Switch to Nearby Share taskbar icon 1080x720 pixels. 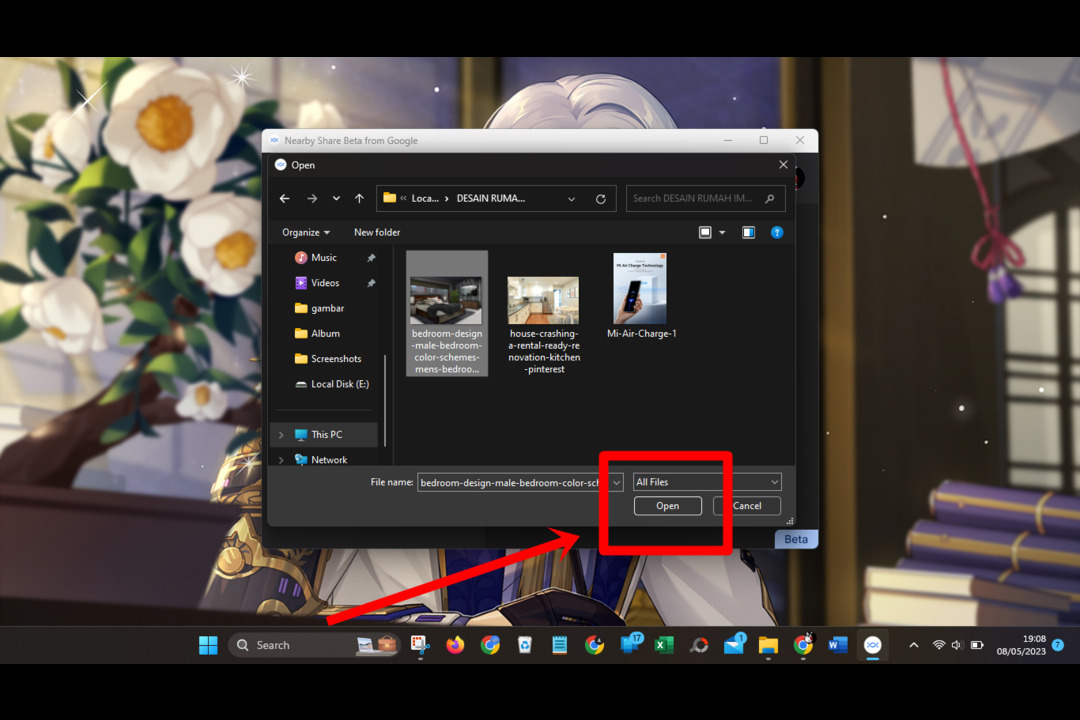point(873,646)
